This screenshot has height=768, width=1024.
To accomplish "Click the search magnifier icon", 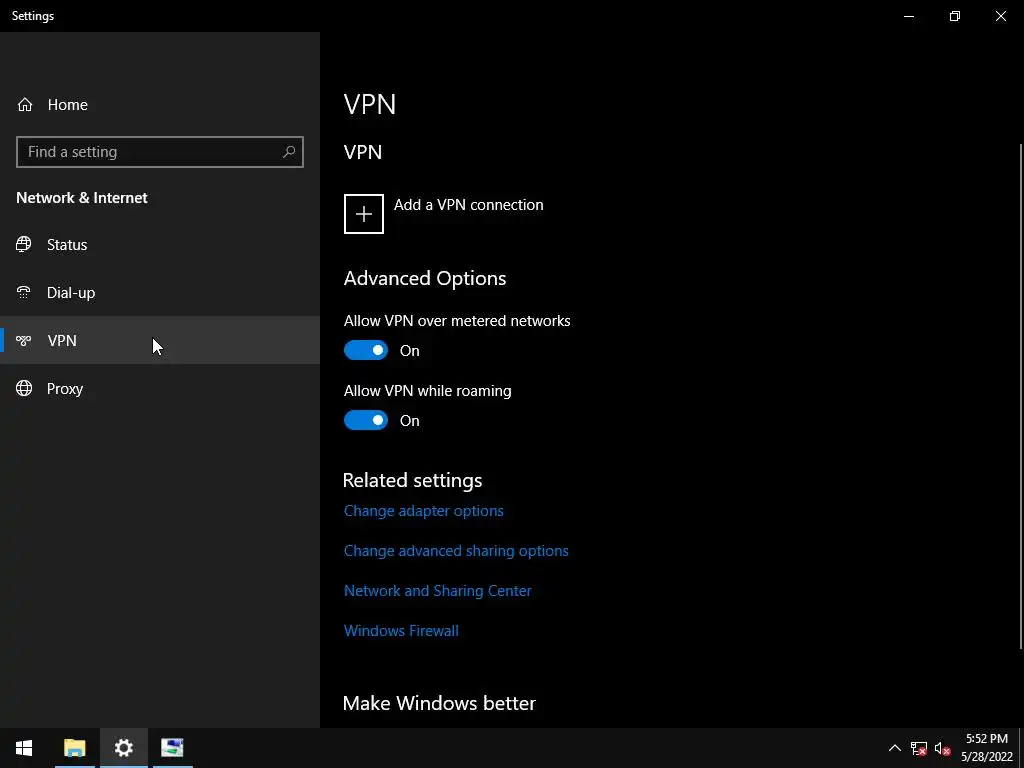I will pyautogui.click(x=289, y=152).
